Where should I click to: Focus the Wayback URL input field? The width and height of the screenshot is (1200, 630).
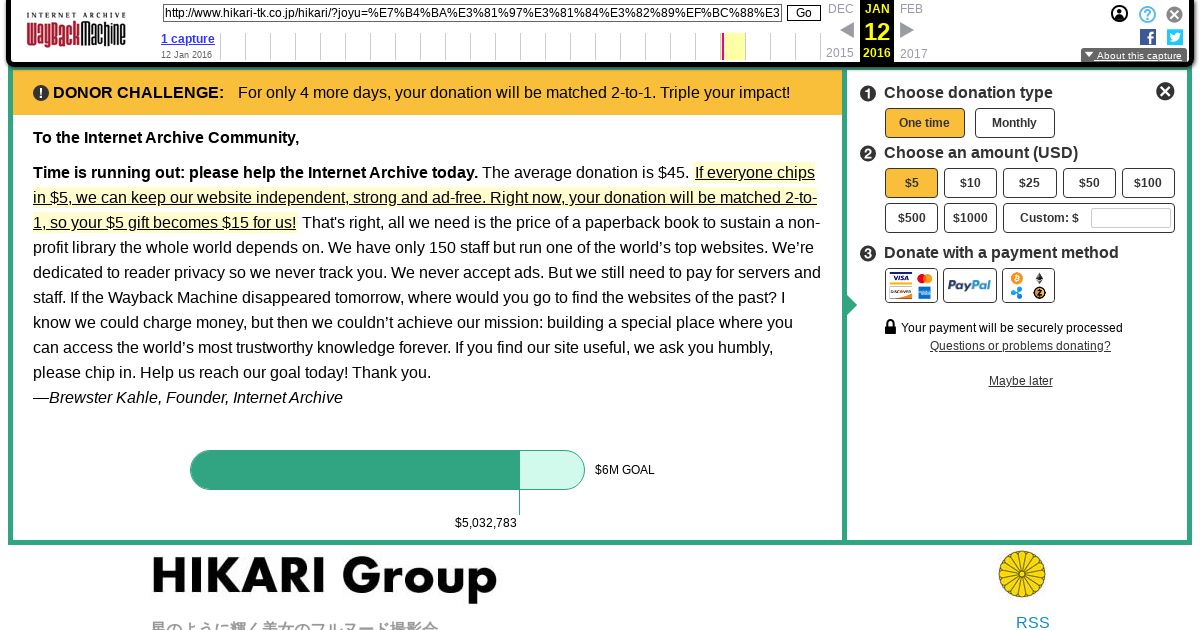pos(472,13)
